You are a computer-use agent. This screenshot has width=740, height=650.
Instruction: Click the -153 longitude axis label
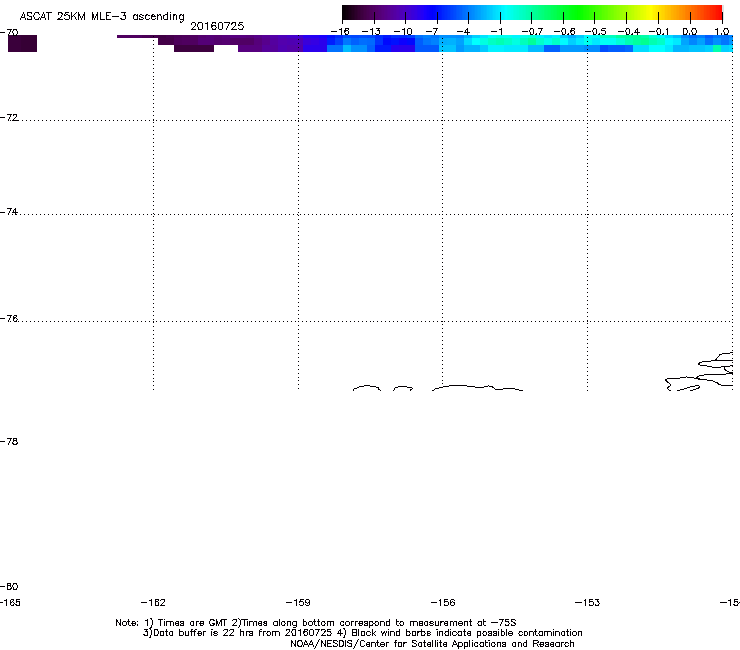588,602
